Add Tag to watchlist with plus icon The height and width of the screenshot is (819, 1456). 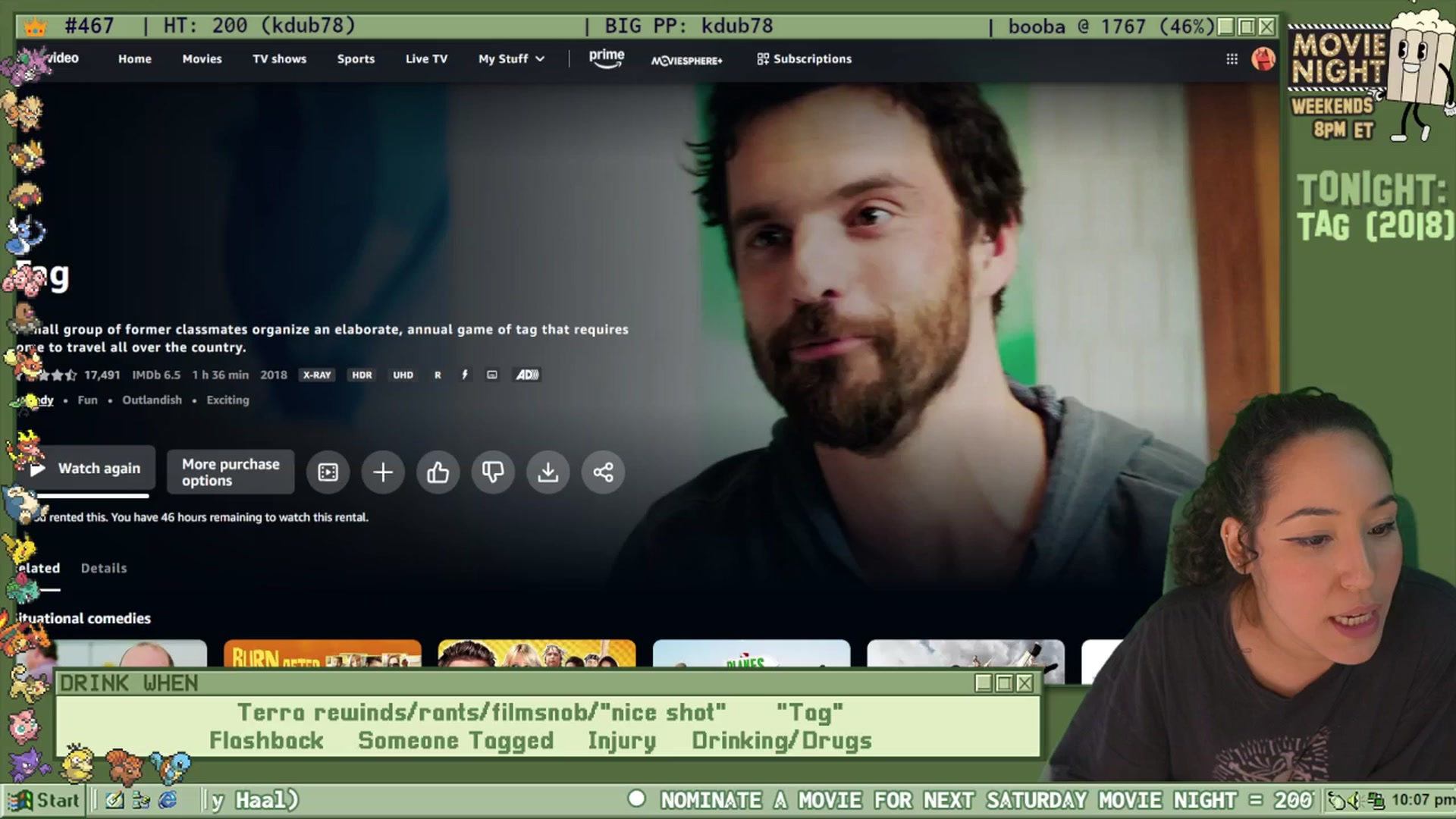coord(383,472)
